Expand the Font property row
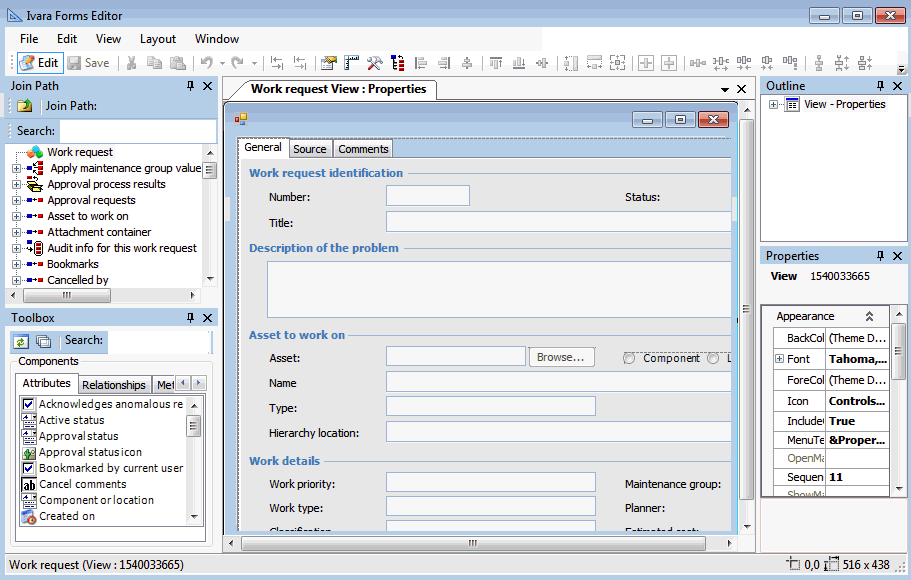 click(x=779, y=359)
